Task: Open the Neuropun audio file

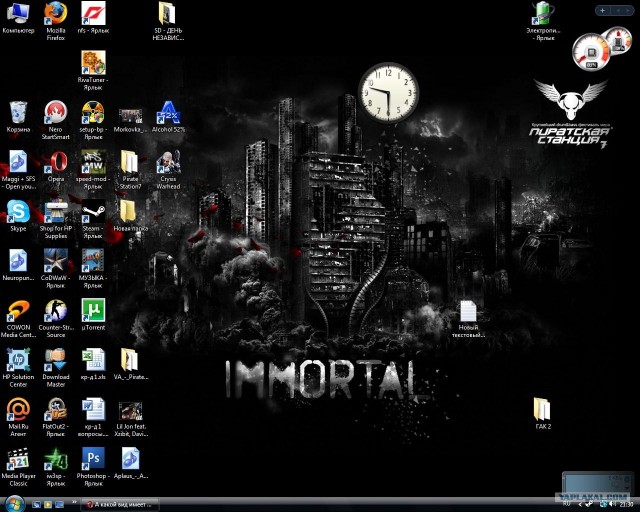Action: pyautogui.click(x=18, y=266)
